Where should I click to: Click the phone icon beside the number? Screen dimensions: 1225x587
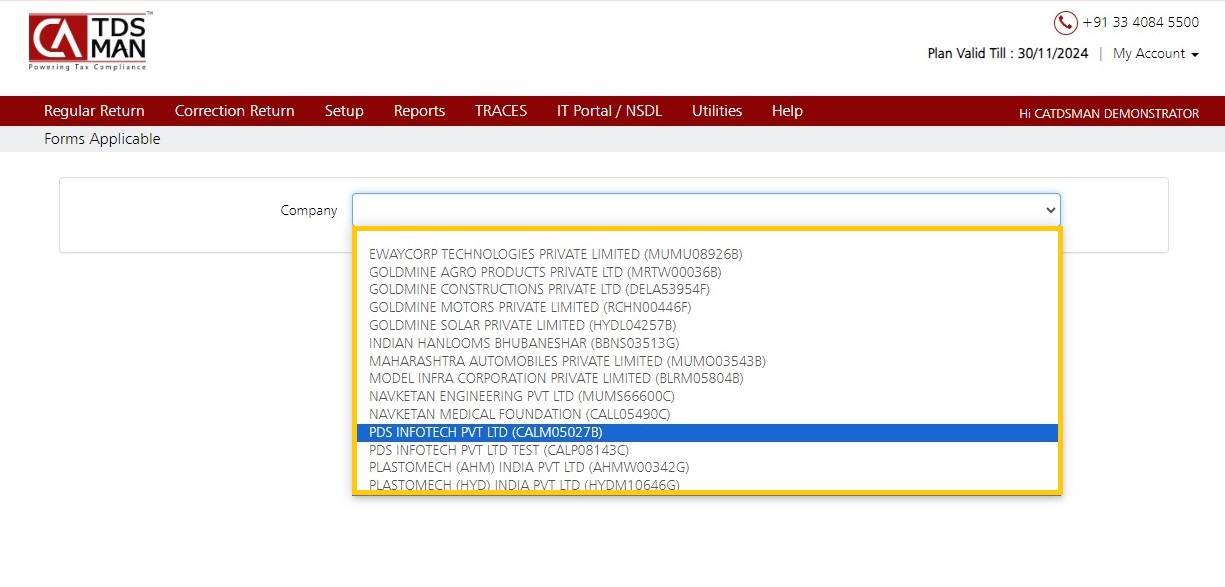point(1065,22)
